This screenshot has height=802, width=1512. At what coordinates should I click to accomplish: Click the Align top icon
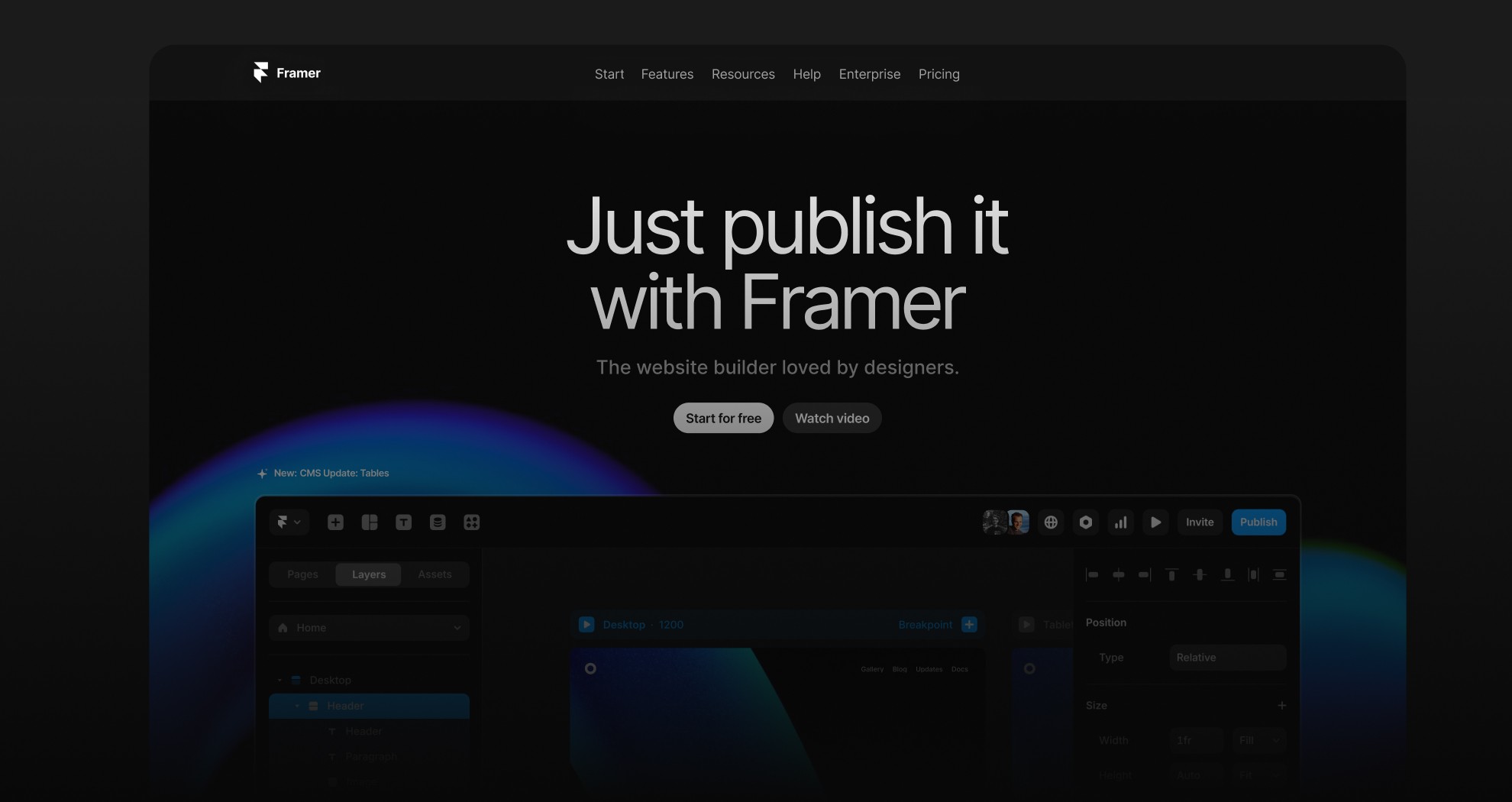[x=1172, y=574]
